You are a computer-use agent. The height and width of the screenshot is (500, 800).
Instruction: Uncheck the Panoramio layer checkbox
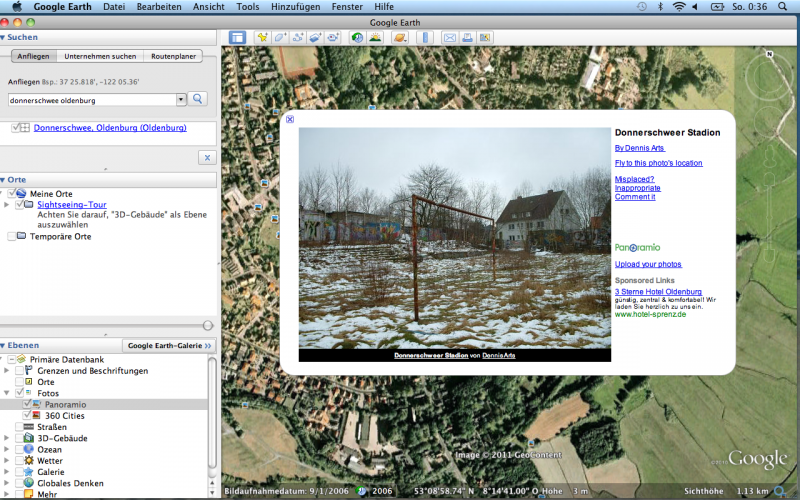tap(31, 404)
